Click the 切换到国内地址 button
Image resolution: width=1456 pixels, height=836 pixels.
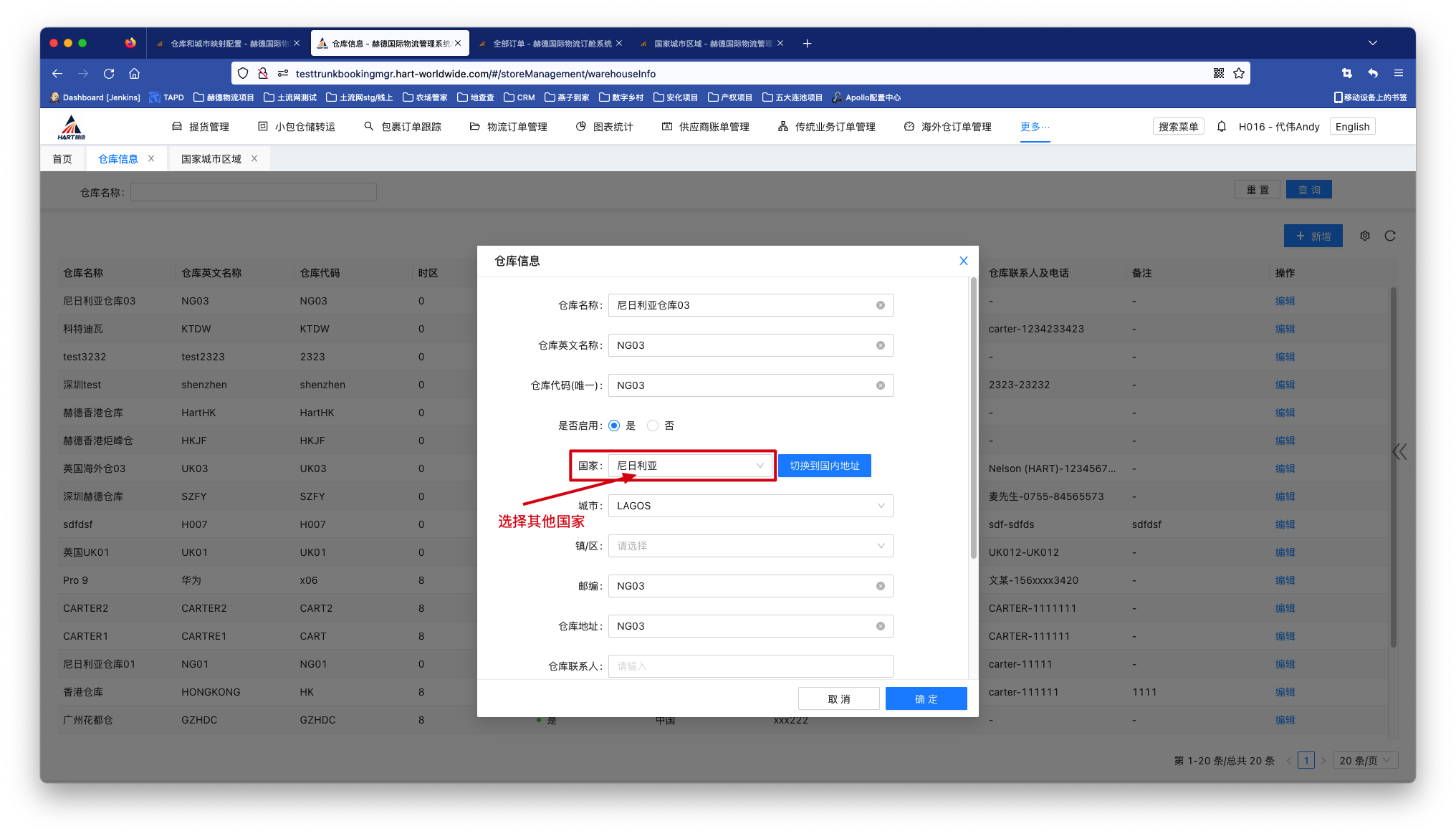coord(824,466)
